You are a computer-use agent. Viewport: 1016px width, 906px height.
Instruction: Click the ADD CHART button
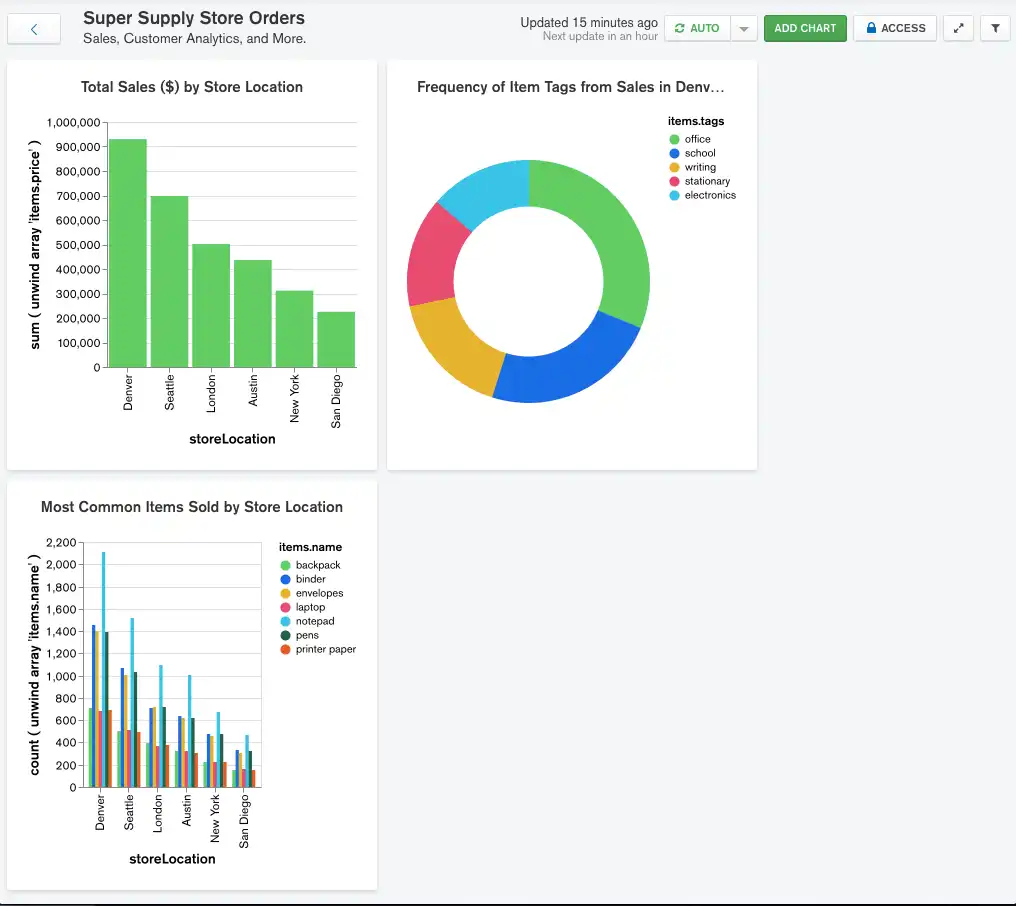click(x=805, y=28)
